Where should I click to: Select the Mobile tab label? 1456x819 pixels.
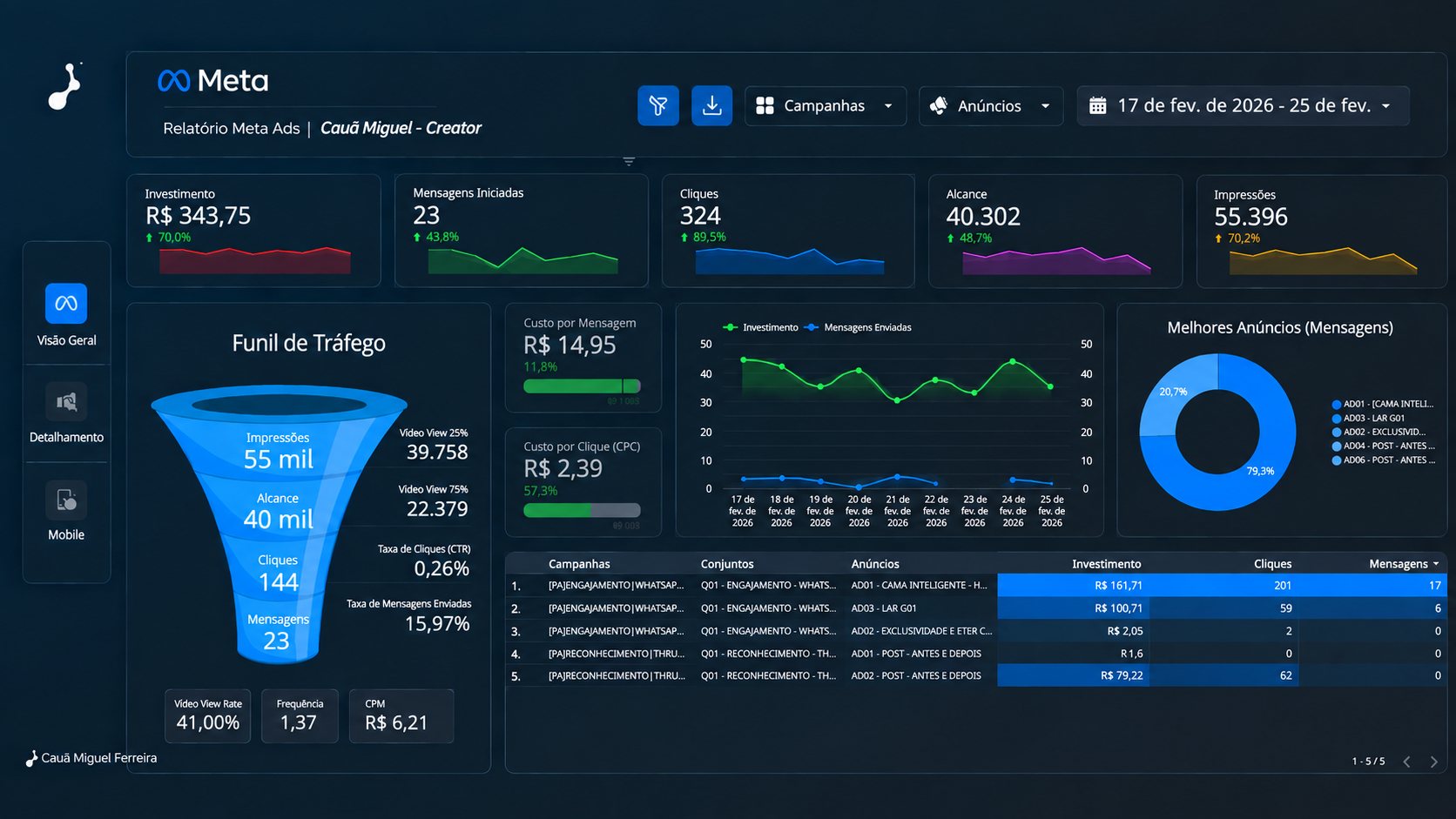[66, 534]
